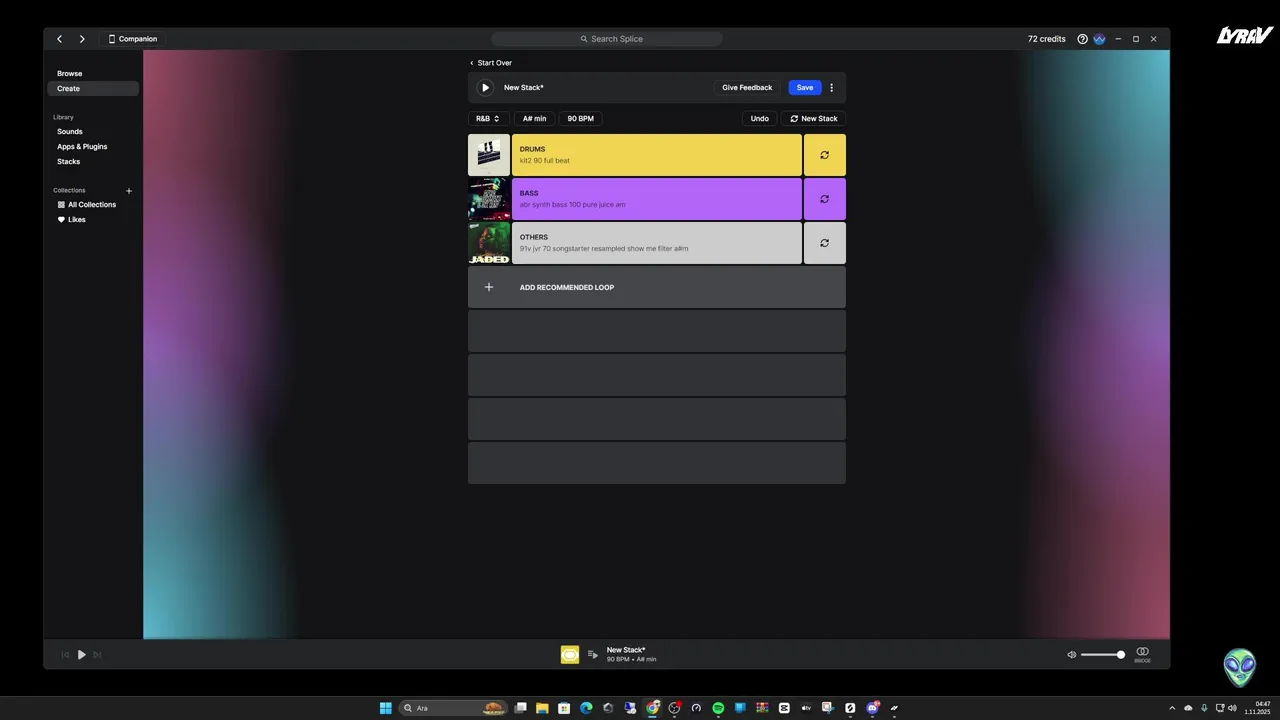
Task: Open CapCut from taskbar
Action: click(x=784, y=708)
